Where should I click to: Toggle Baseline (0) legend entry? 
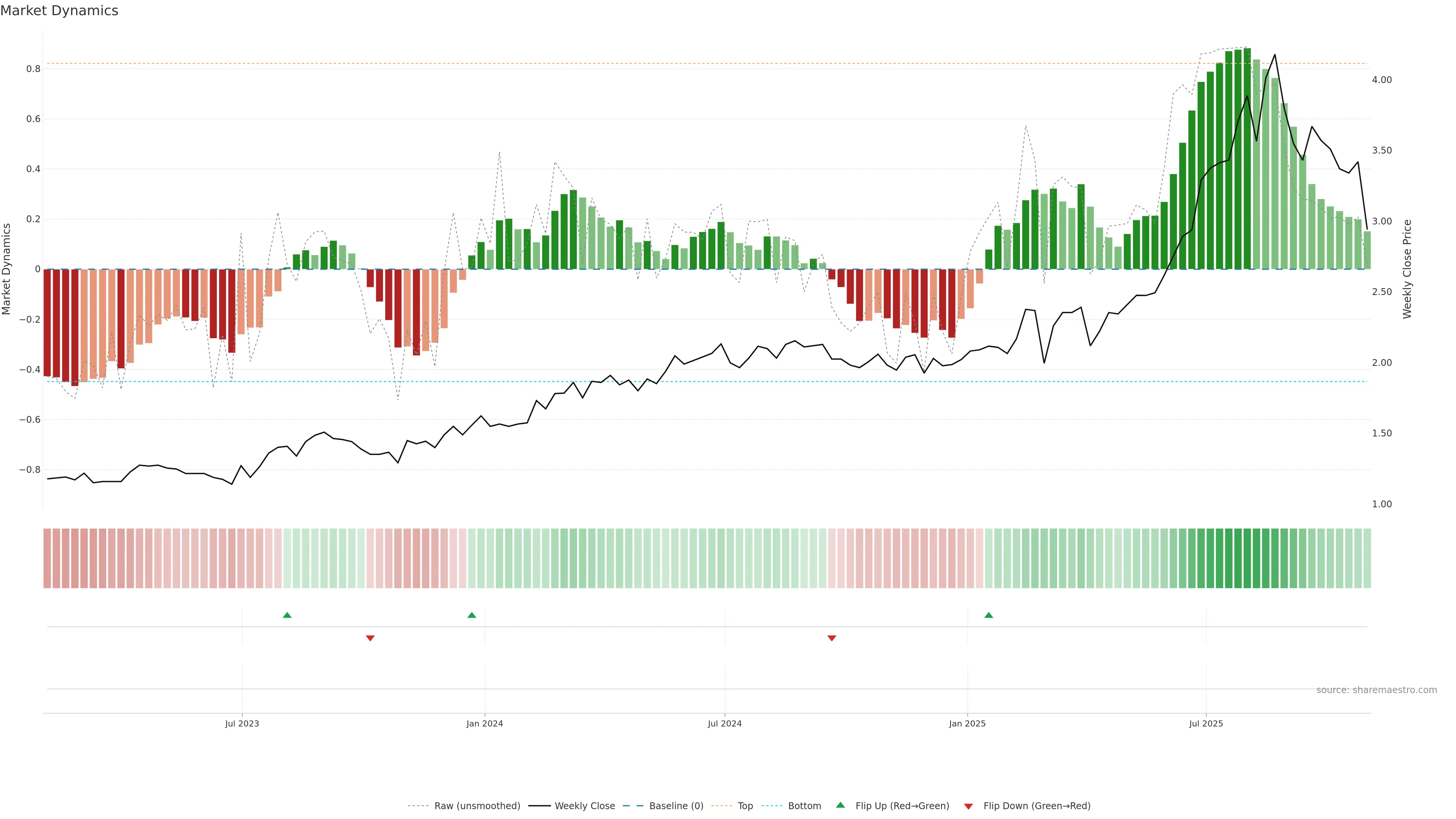tap(676, 806)
